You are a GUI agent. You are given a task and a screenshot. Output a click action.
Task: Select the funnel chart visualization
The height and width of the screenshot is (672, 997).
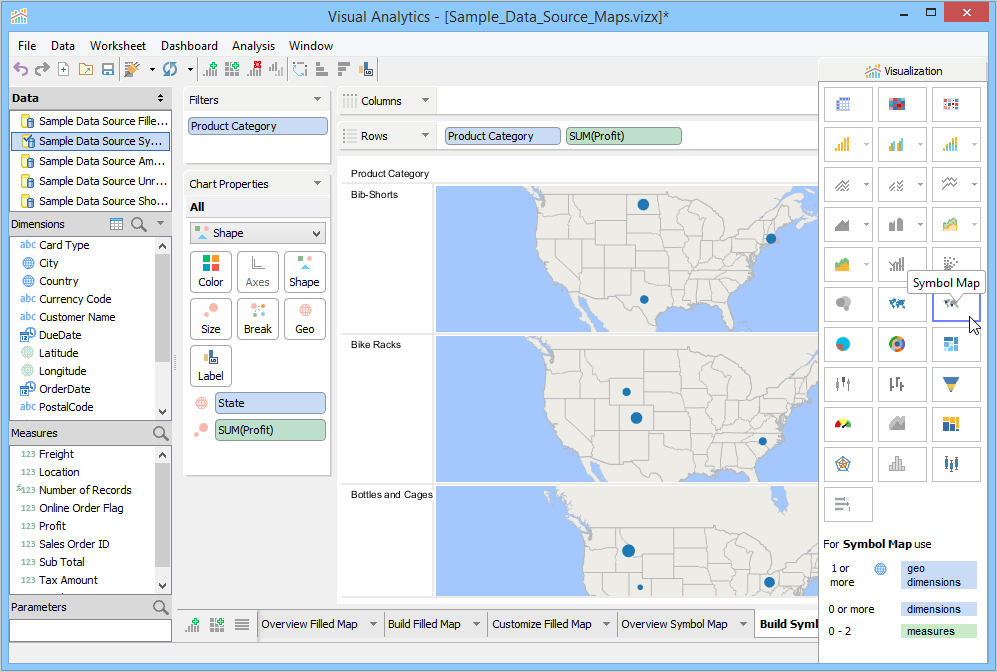[x=950, y=383]
